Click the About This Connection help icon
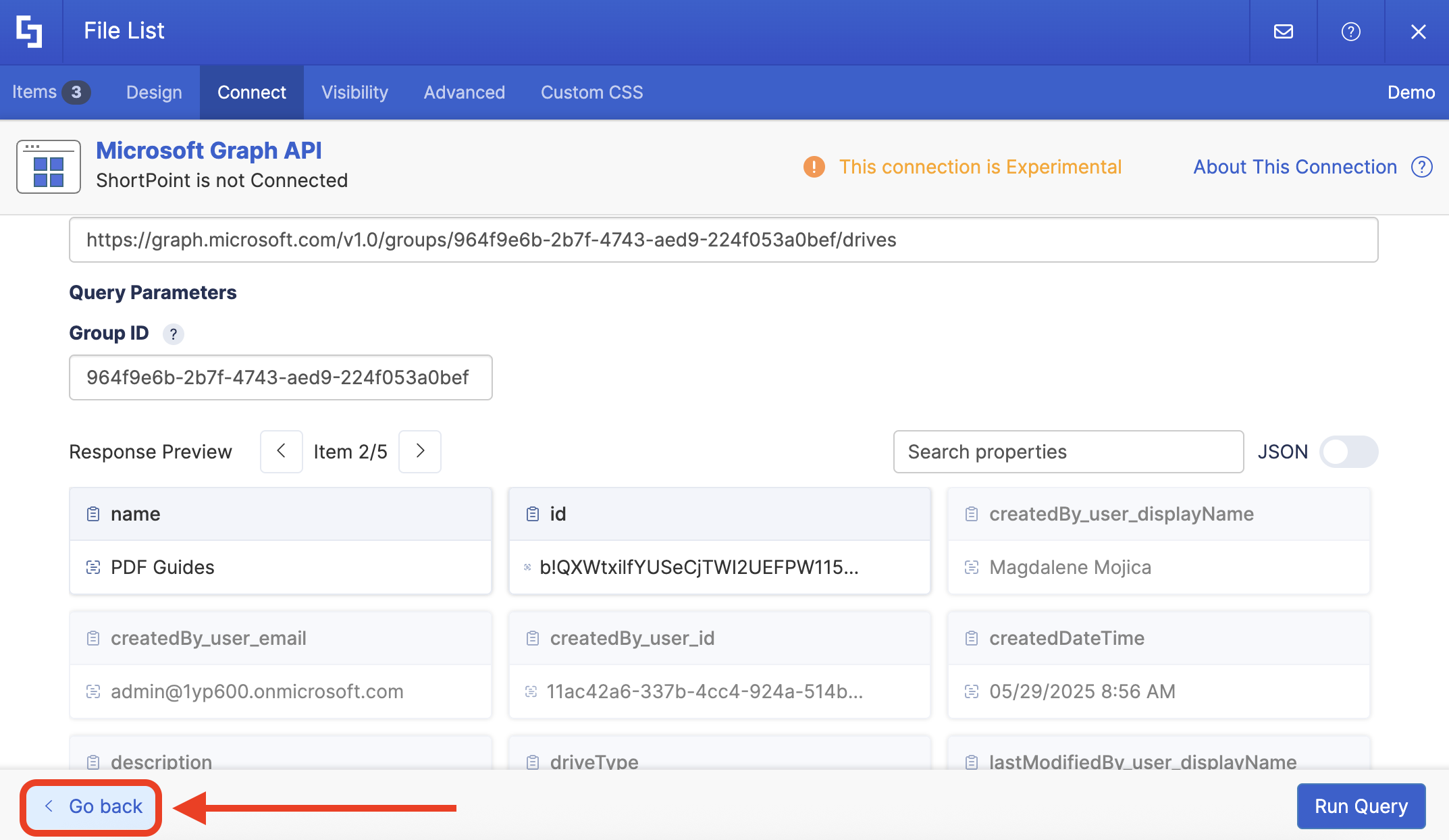The width and height of the screenshot is (1449, 840). click(1422, 167)
